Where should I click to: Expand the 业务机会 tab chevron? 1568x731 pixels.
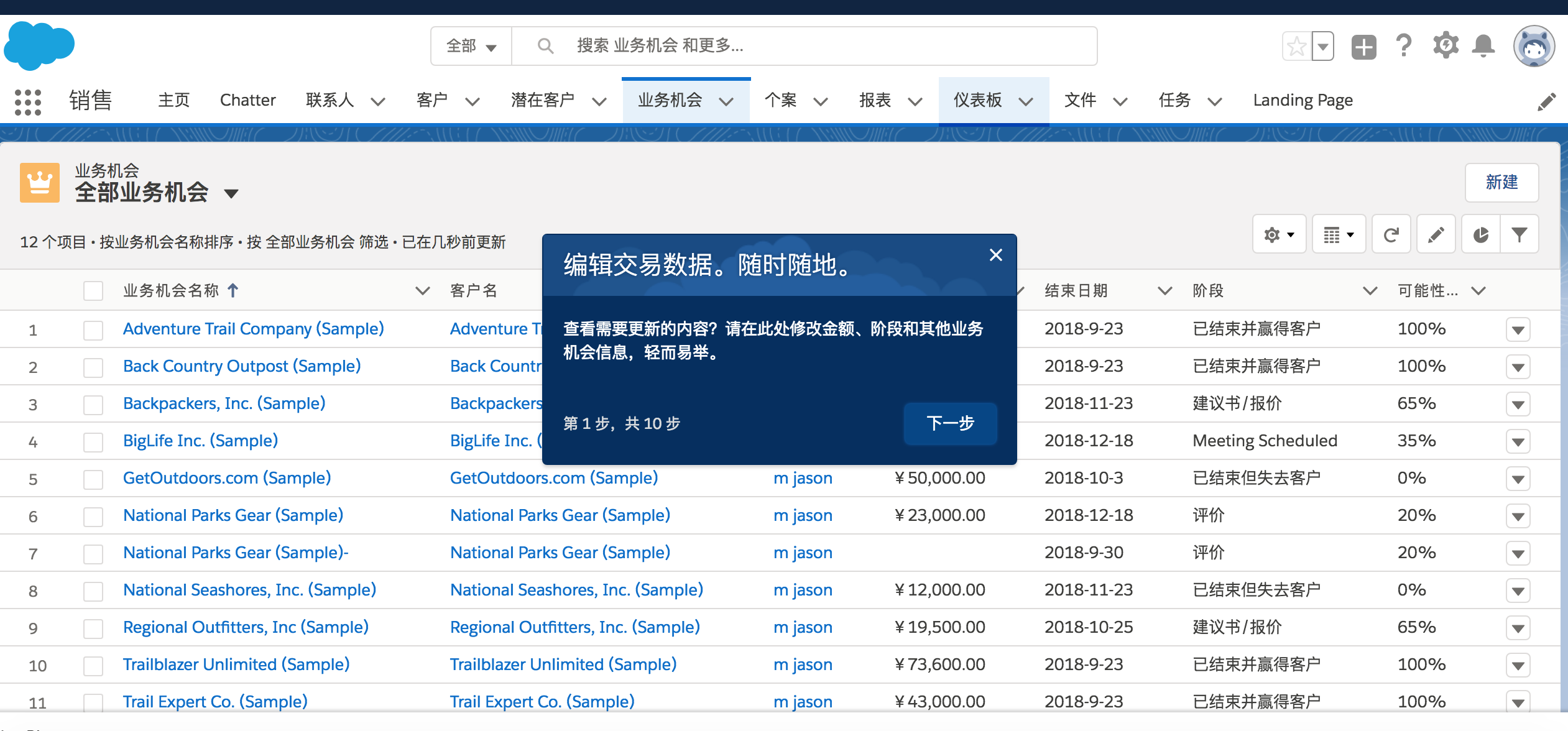(x=726, y=101)
